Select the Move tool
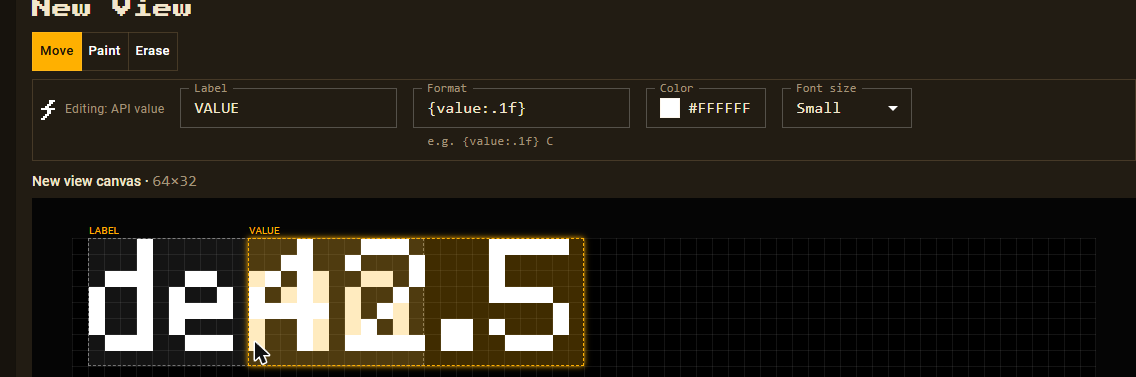This screenshot has width=1136, height=377. pos(57,51)
